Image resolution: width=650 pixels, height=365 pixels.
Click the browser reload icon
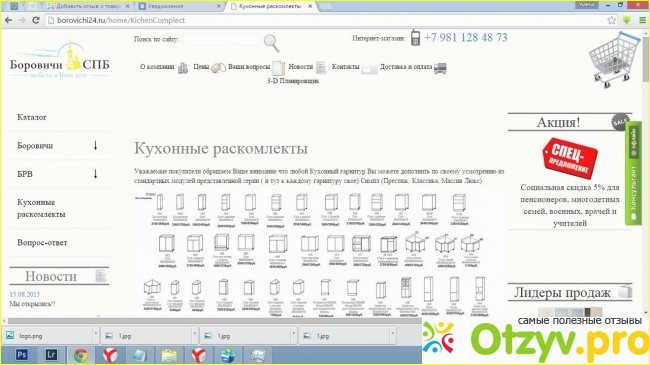[36, 20]
